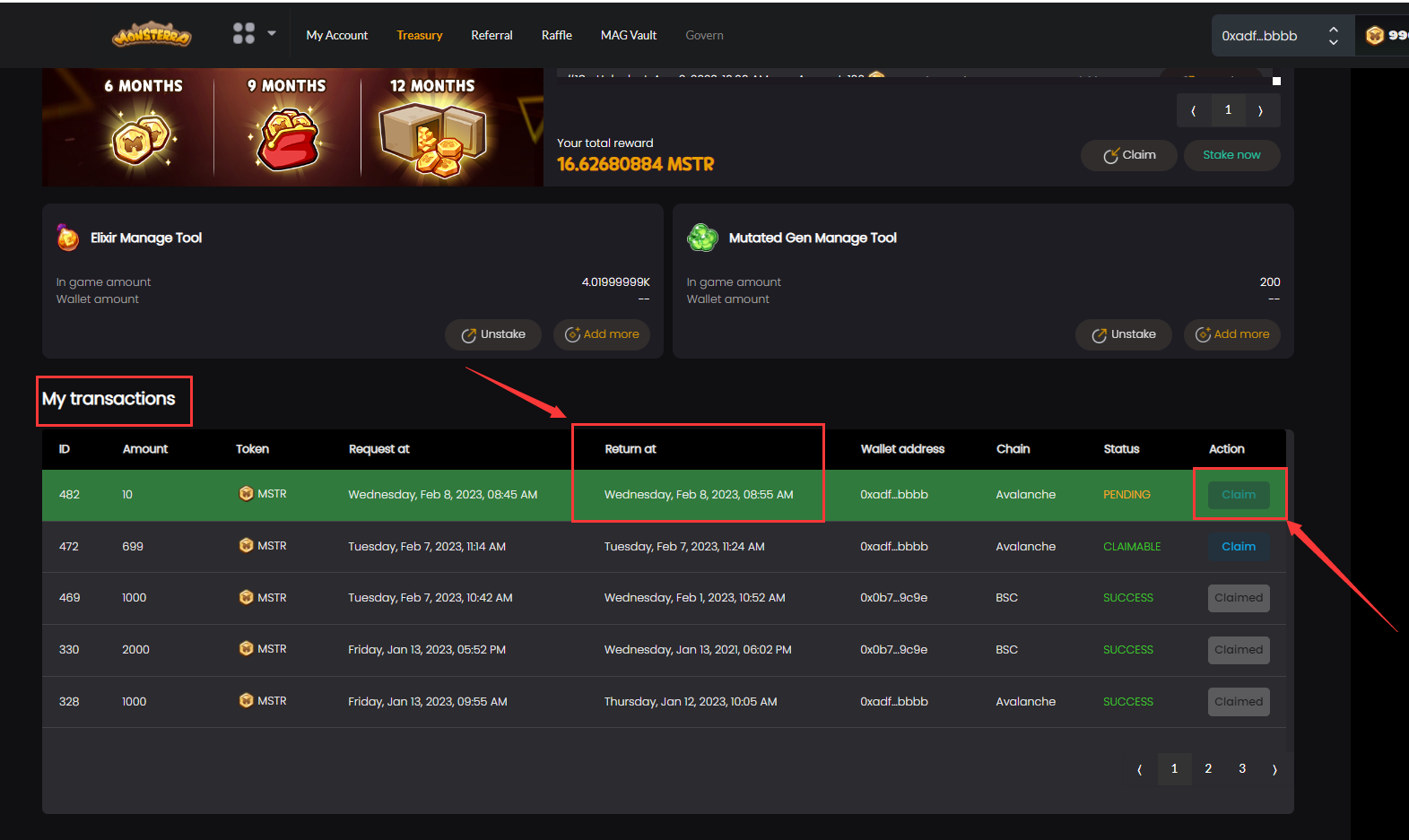This screenshot has height=840, width=1409.
Task: Click the Monsterra logo
Action: tap(152, 35)
